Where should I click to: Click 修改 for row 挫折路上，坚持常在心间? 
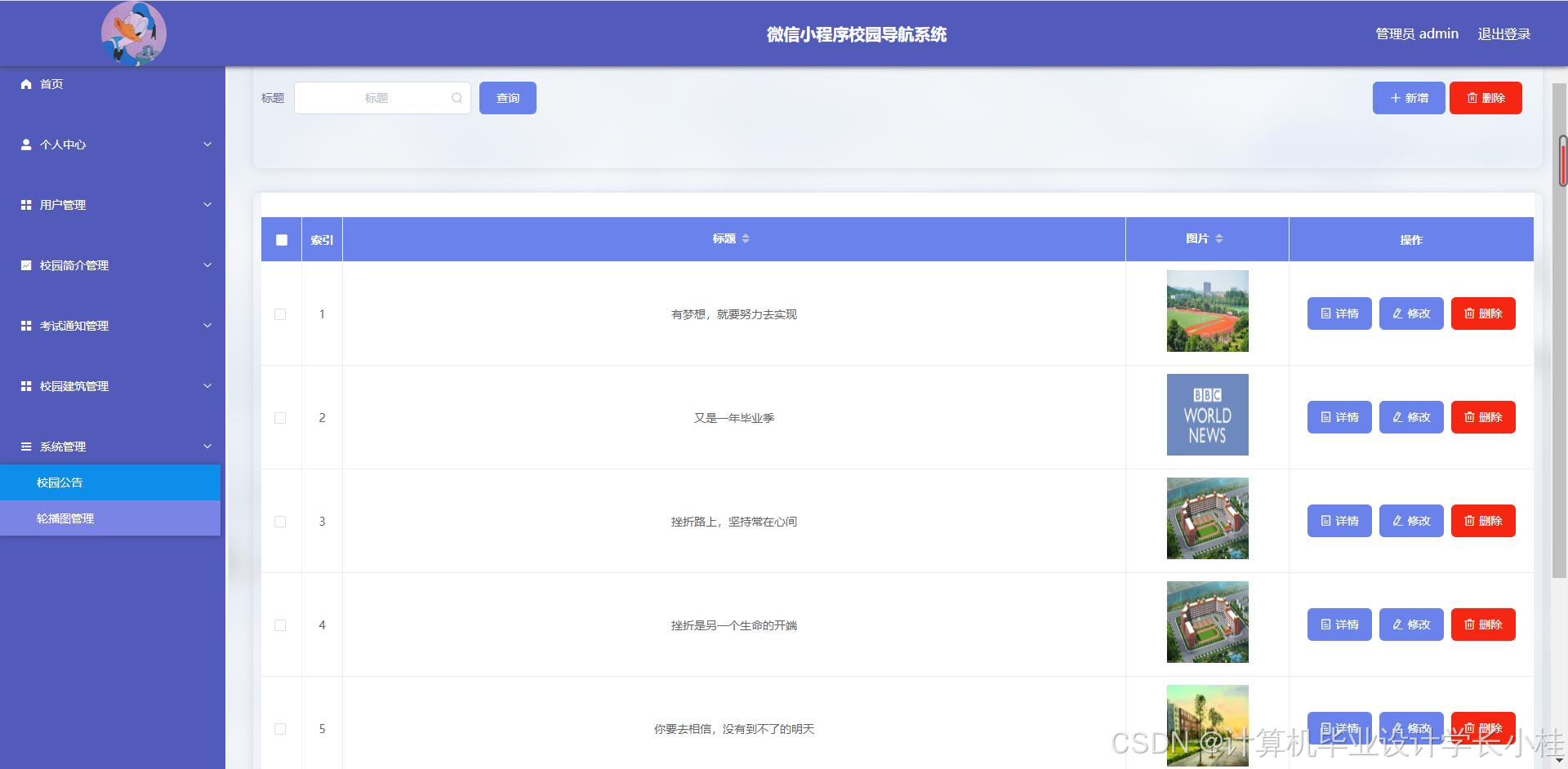(x=1411, y=521)
